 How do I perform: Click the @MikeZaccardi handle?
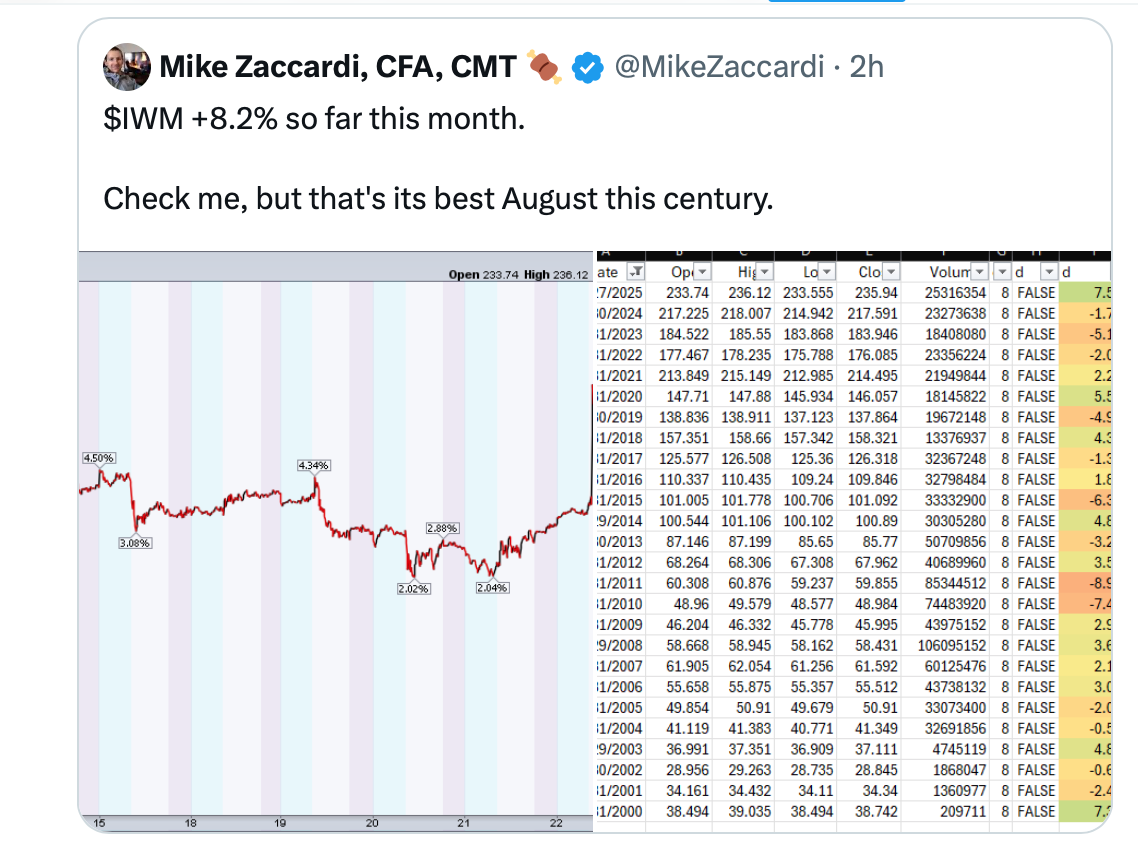click(719, 67)
